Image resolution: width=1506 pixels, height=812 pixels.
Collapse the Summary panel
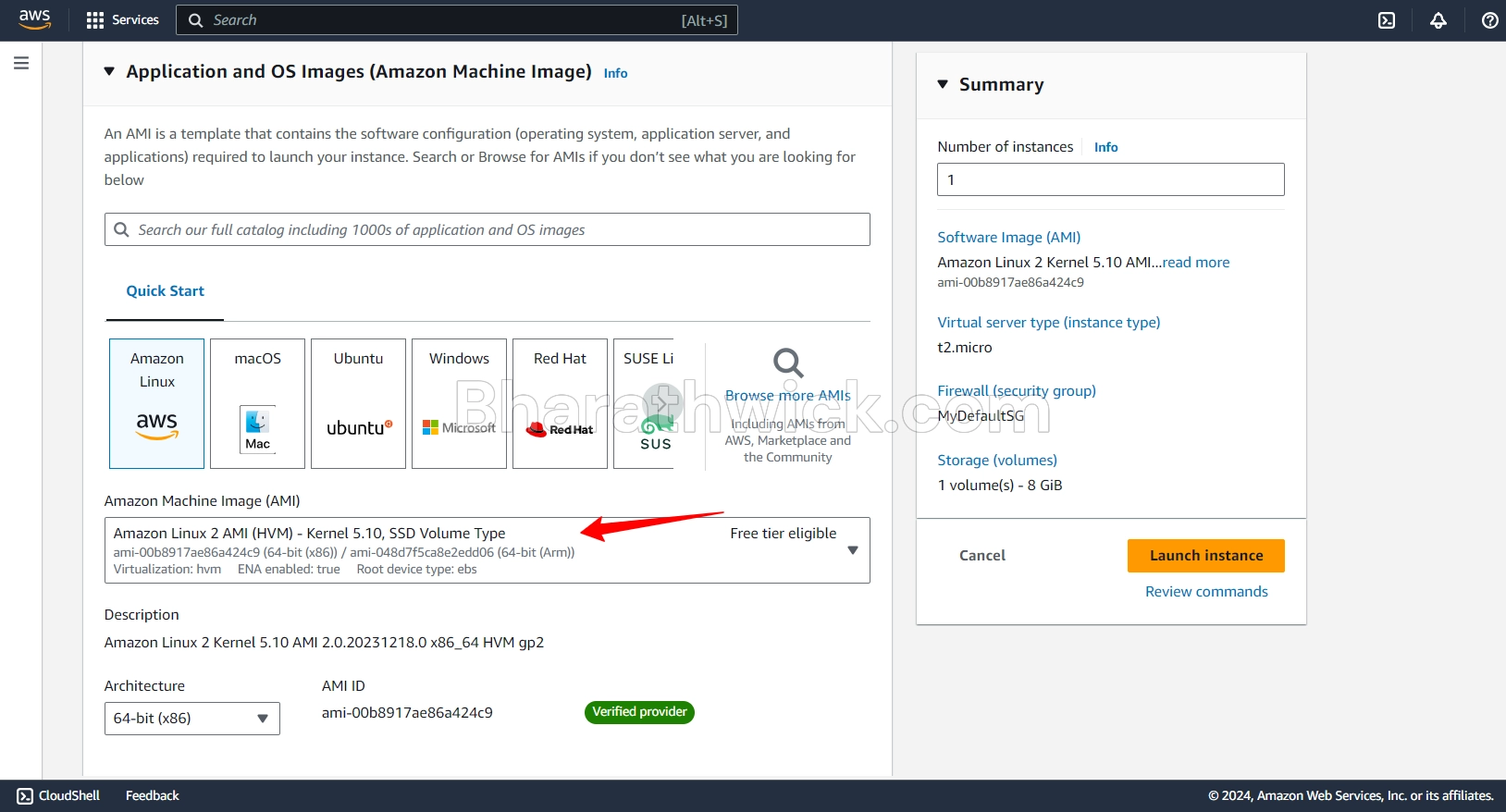click(x=943, y=84)
